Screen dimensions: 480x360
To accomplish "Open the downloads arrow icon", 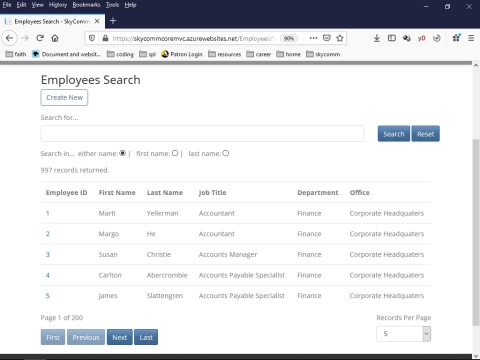I will click(x=377, y=38).
